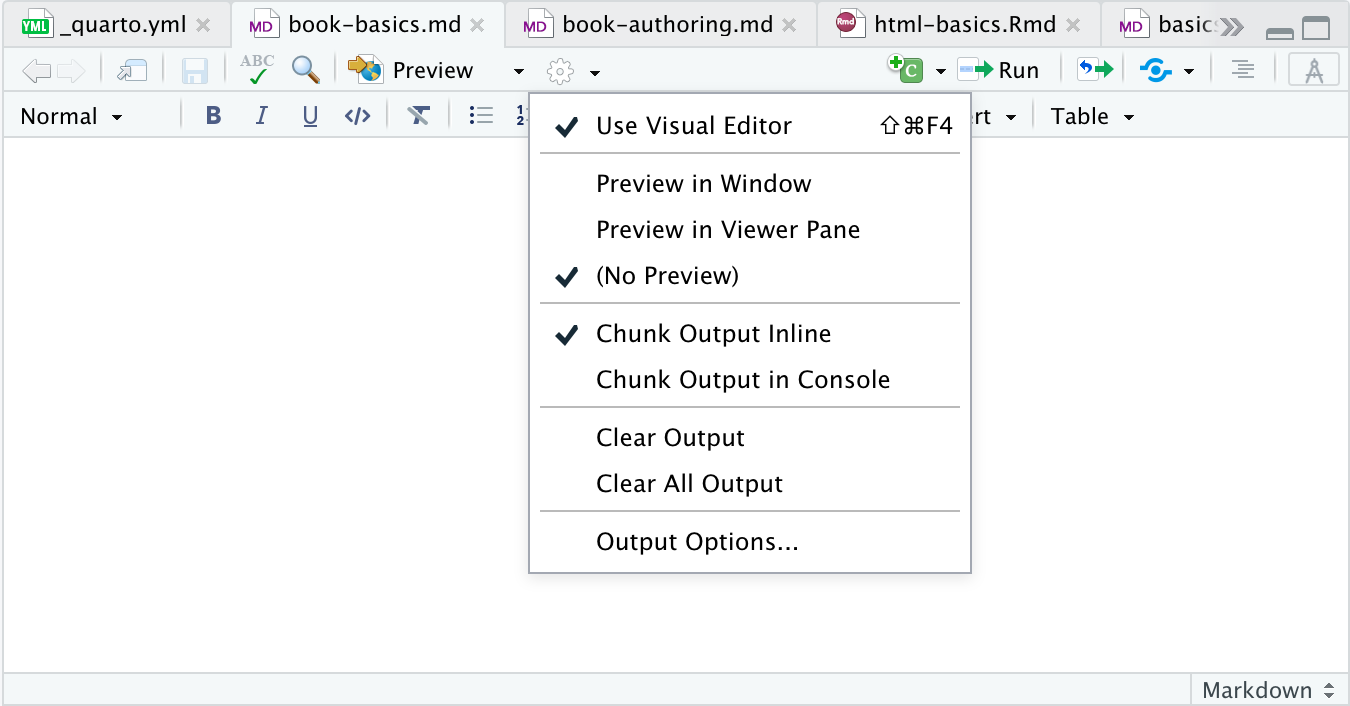Switch to the book-authoring.md tab
The image size is (1350, 706).
pyautogui.click(x=667, y=25)
